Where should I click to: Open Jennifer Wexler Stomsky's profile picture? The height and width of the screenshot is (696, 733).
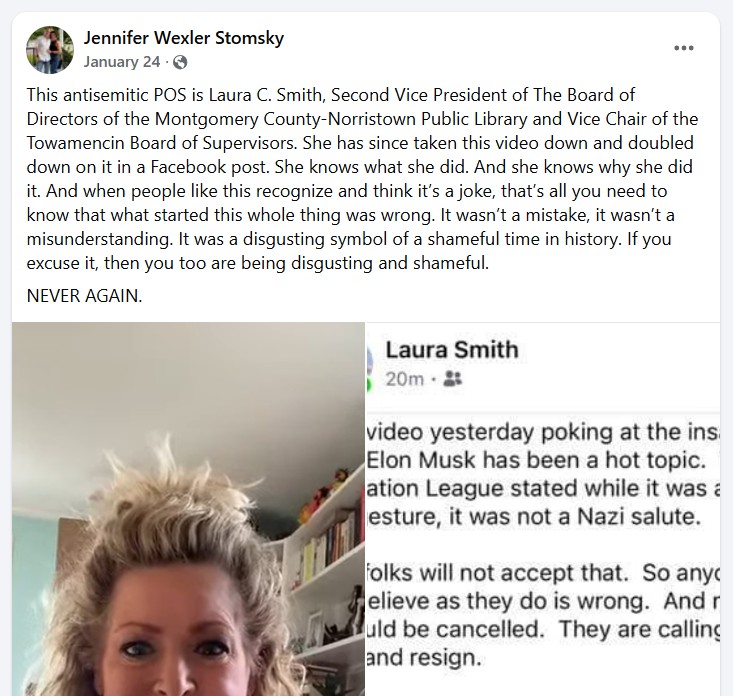tap(50, 50)
